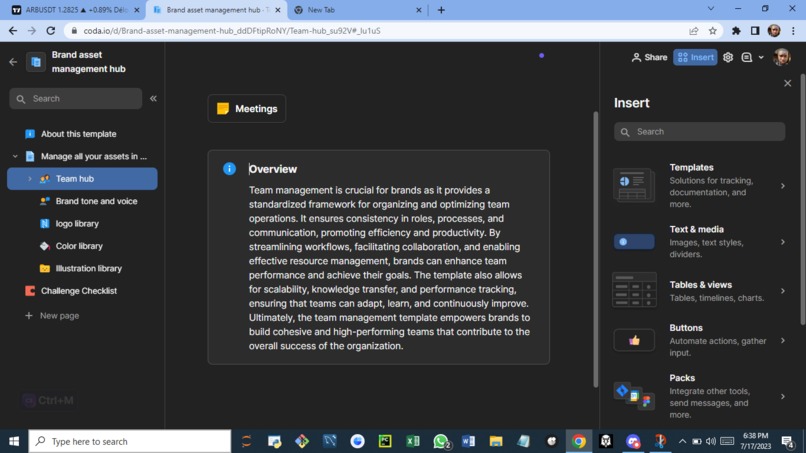Screen dimensions: 806x453
Task: Click the Illustration library folder icon
Action: [45, 268]
